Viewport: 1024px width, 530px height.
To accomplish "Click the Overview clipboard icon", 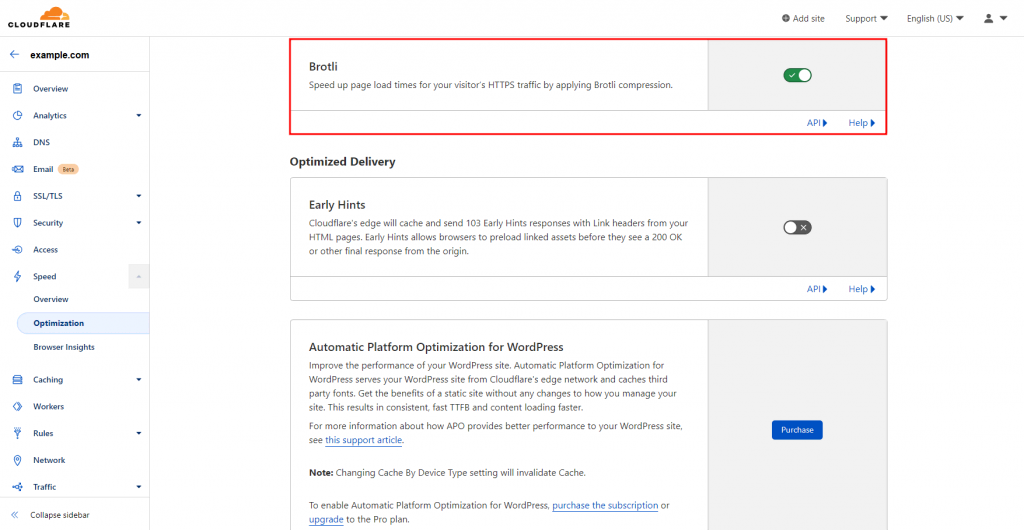I will point(18,89).
